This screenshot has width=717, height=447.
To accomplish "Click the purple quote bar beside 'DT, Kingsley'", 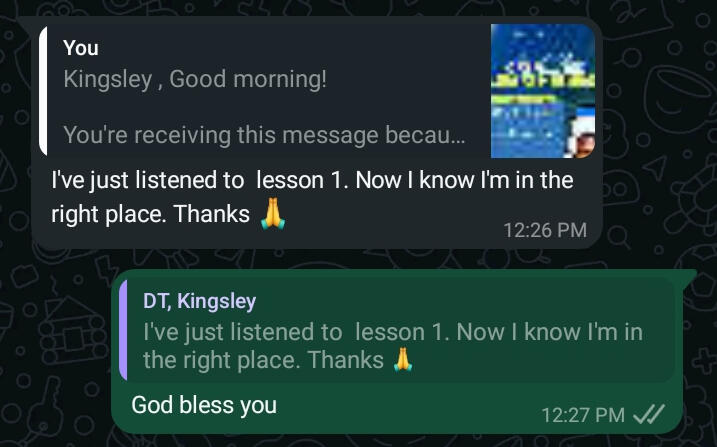I will coord(123,329).
